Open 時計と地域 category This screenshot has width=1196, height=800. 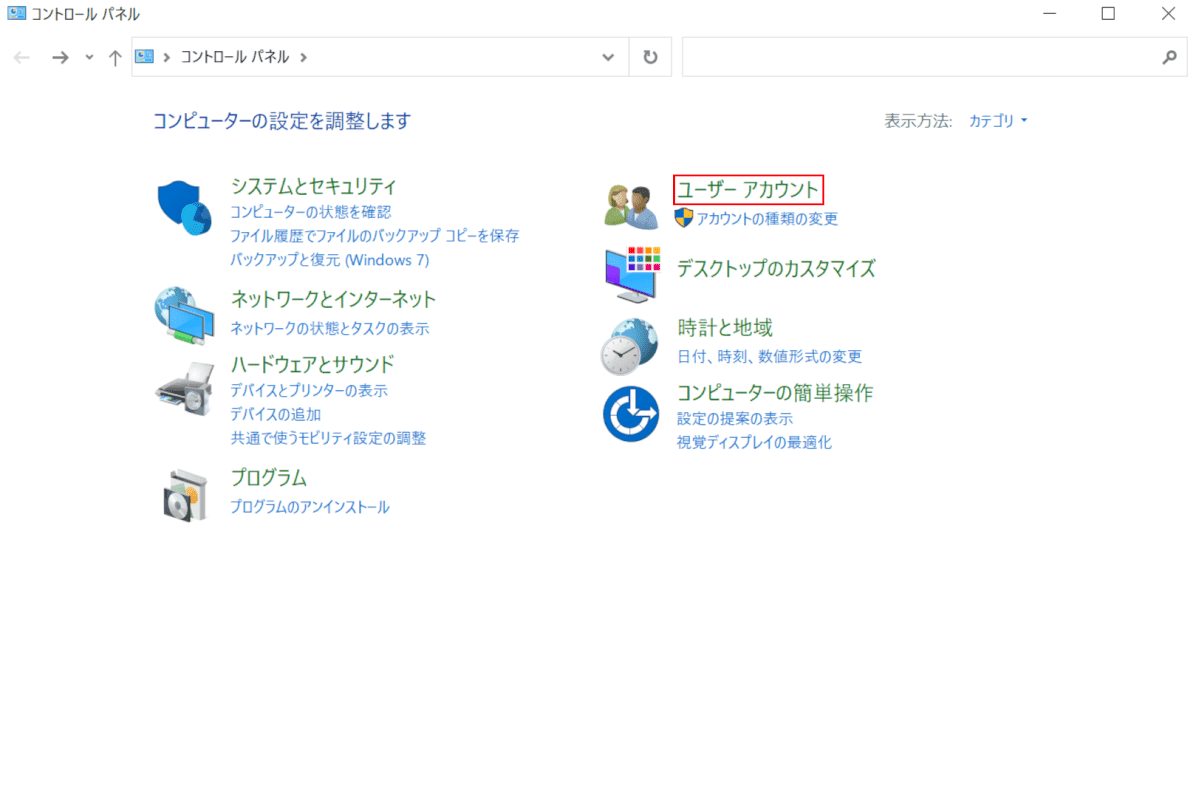[x=725, y=328]
